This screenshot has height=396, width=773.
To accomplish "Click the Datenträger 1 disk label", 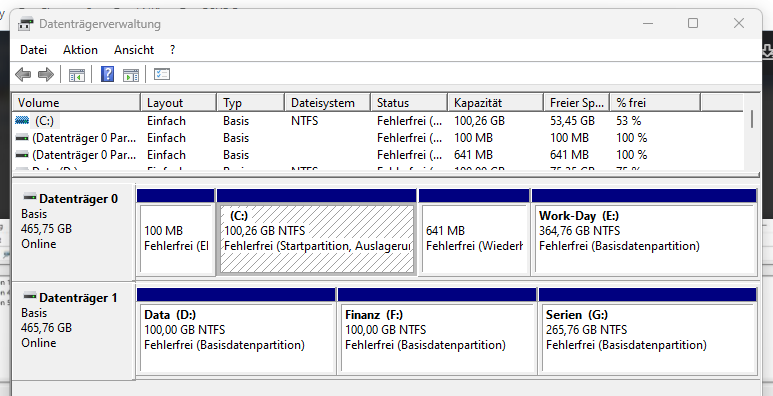I will pyautogui.click(x=78, y=298).
